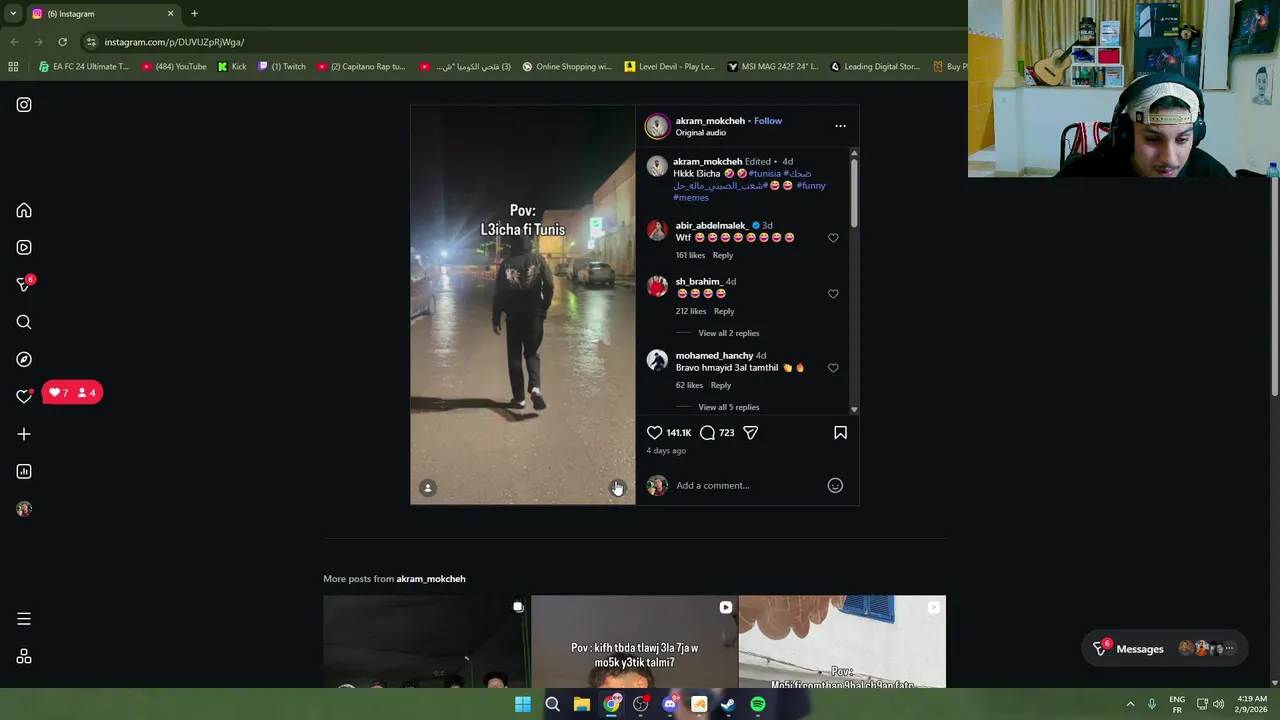Open the Pov kifh tbda tlawj post thumbnail

pos(634,642)
